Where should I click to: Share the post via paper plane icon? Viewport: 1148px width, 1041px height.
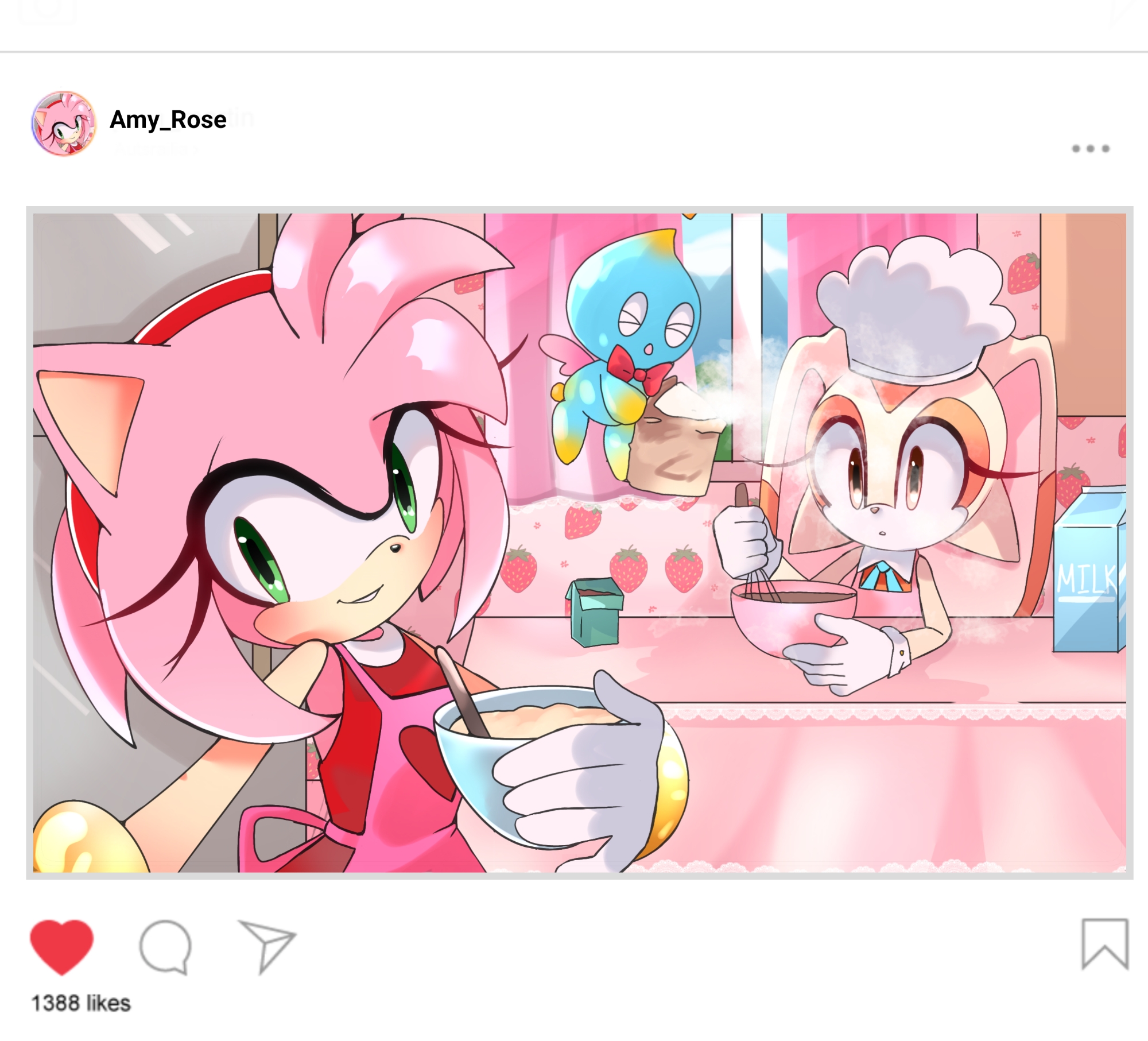[267, 947]
